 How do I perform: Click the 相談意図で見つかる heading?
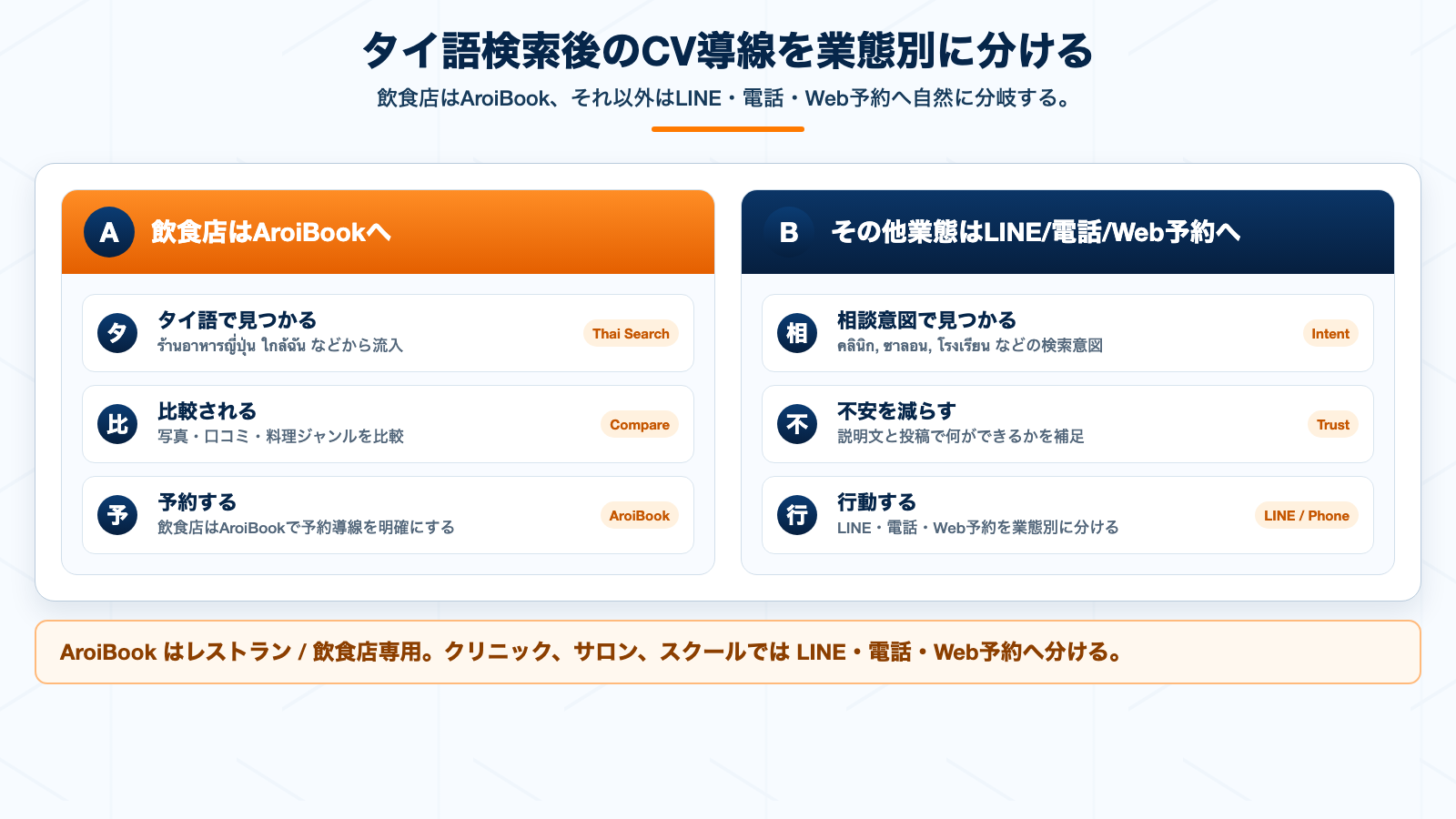click(x=927, y=320)
